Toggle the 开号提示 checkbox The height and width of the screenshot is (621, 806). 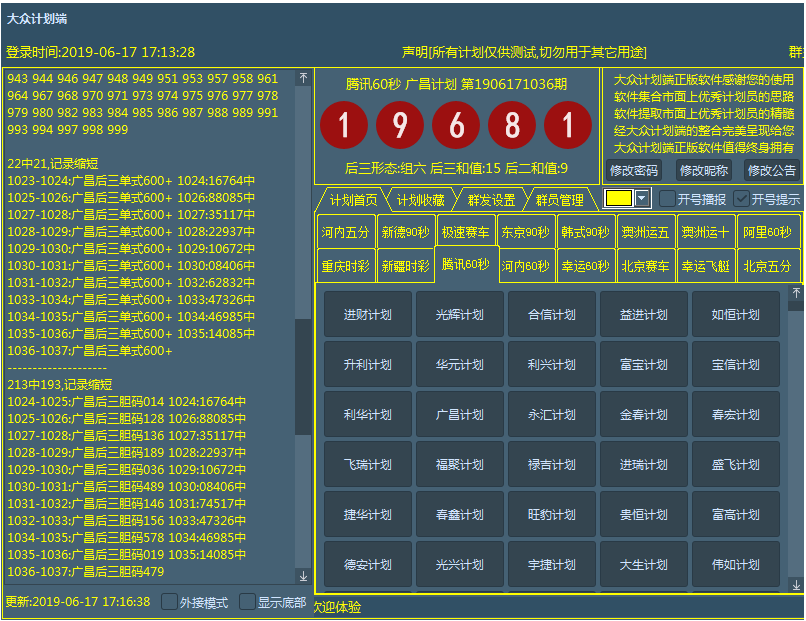pyautogui.click(x=741, y=198)
